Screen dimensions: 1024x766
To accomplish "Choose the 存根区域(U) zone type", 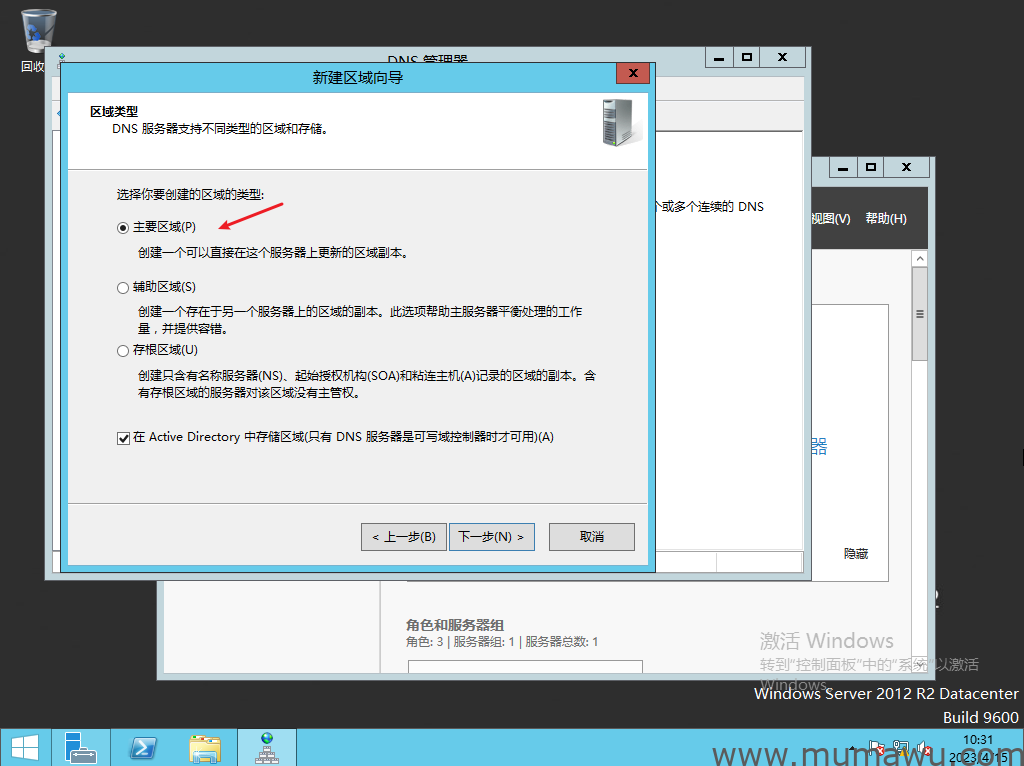I will coord(123,351).
